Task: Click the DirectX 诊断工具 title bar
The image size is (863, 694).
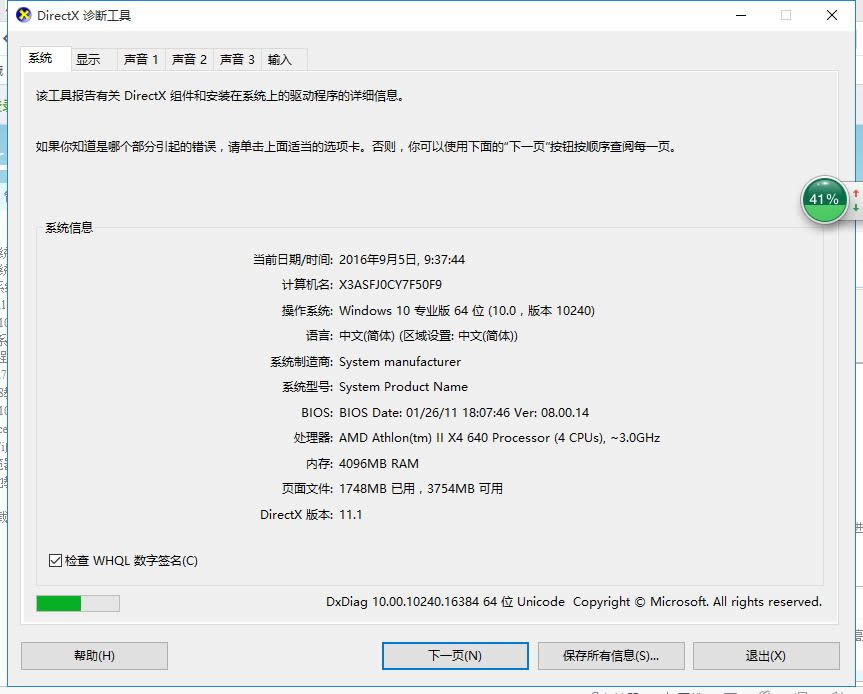Action: (x=400, y=15)
